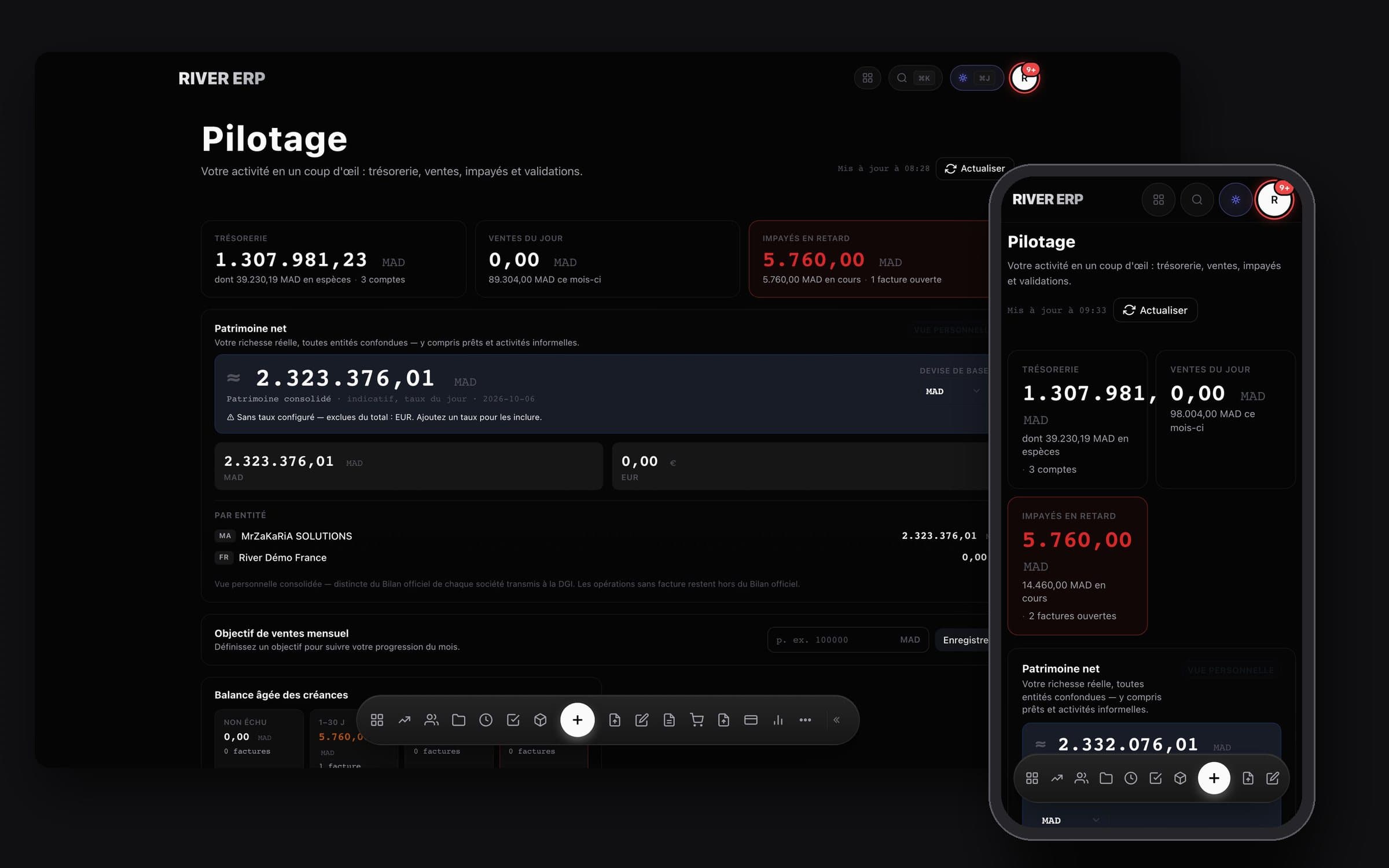Click the desktop Trésorerie card 1.307.981,23

pyautogui.click(x=333, y=259)
